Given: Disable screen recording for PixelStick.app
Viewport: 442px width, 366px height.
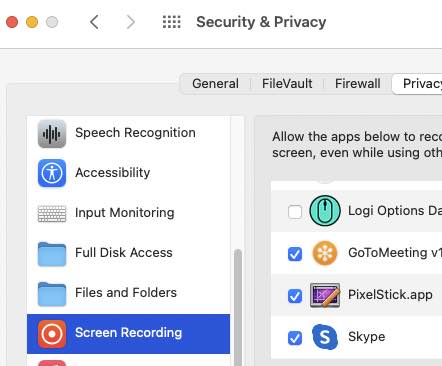Looking at the screenshot, I should click(295, 296).
